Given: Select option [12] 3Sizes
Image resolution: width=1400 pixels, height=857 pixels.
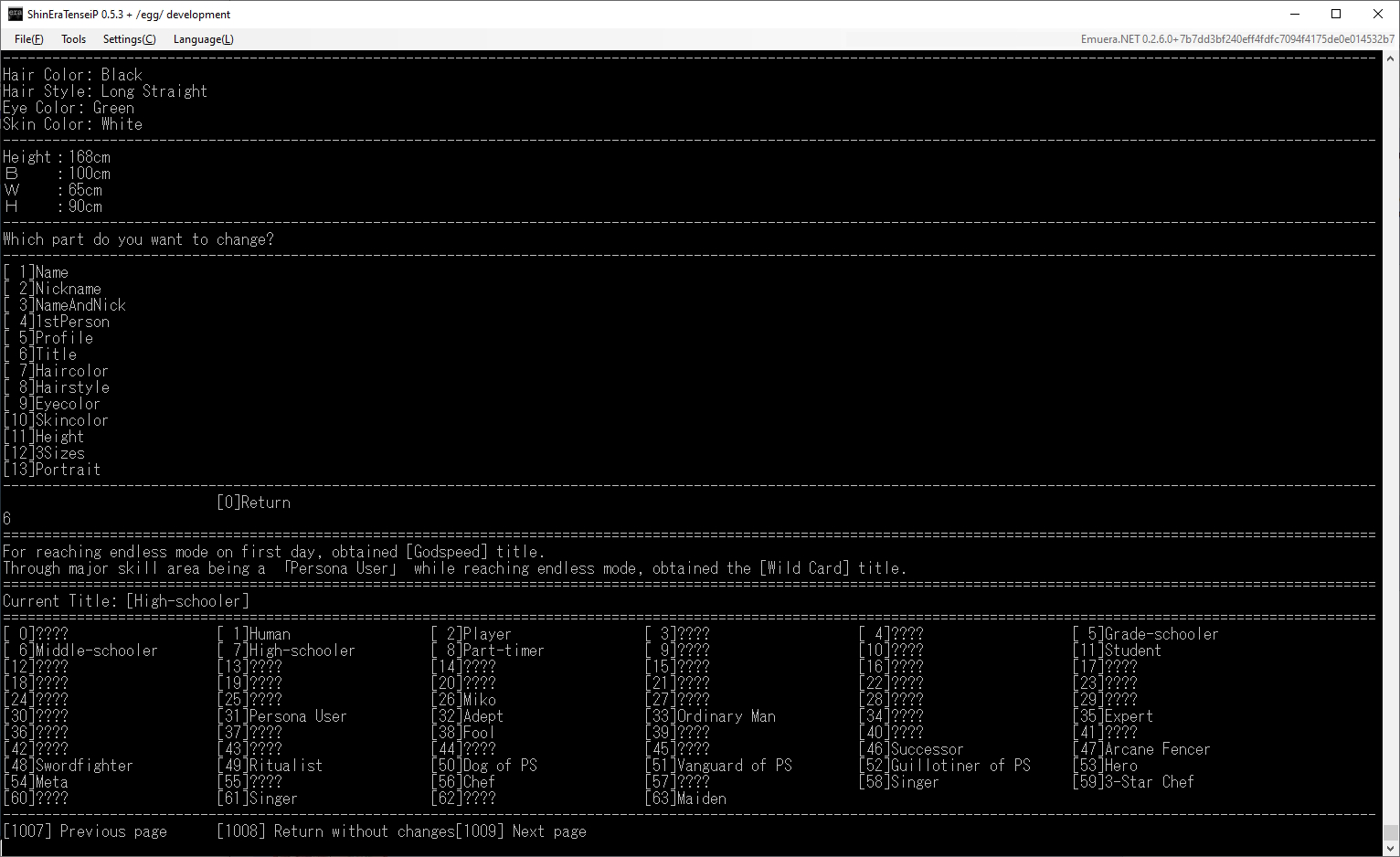Looking at the screenshot, I should (44, 453).
